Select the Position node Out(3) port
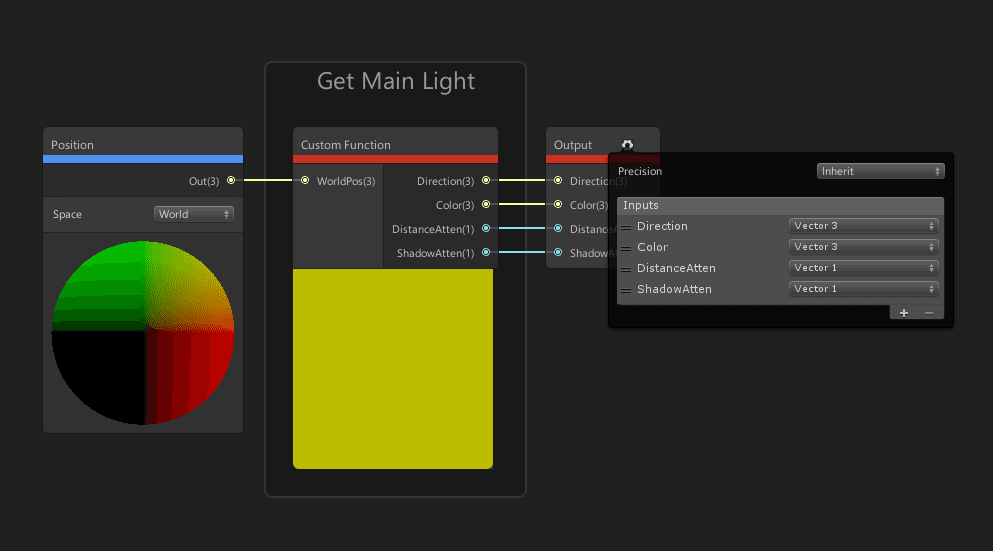Viewport: 993px width, 551px height. pos(231,180)
